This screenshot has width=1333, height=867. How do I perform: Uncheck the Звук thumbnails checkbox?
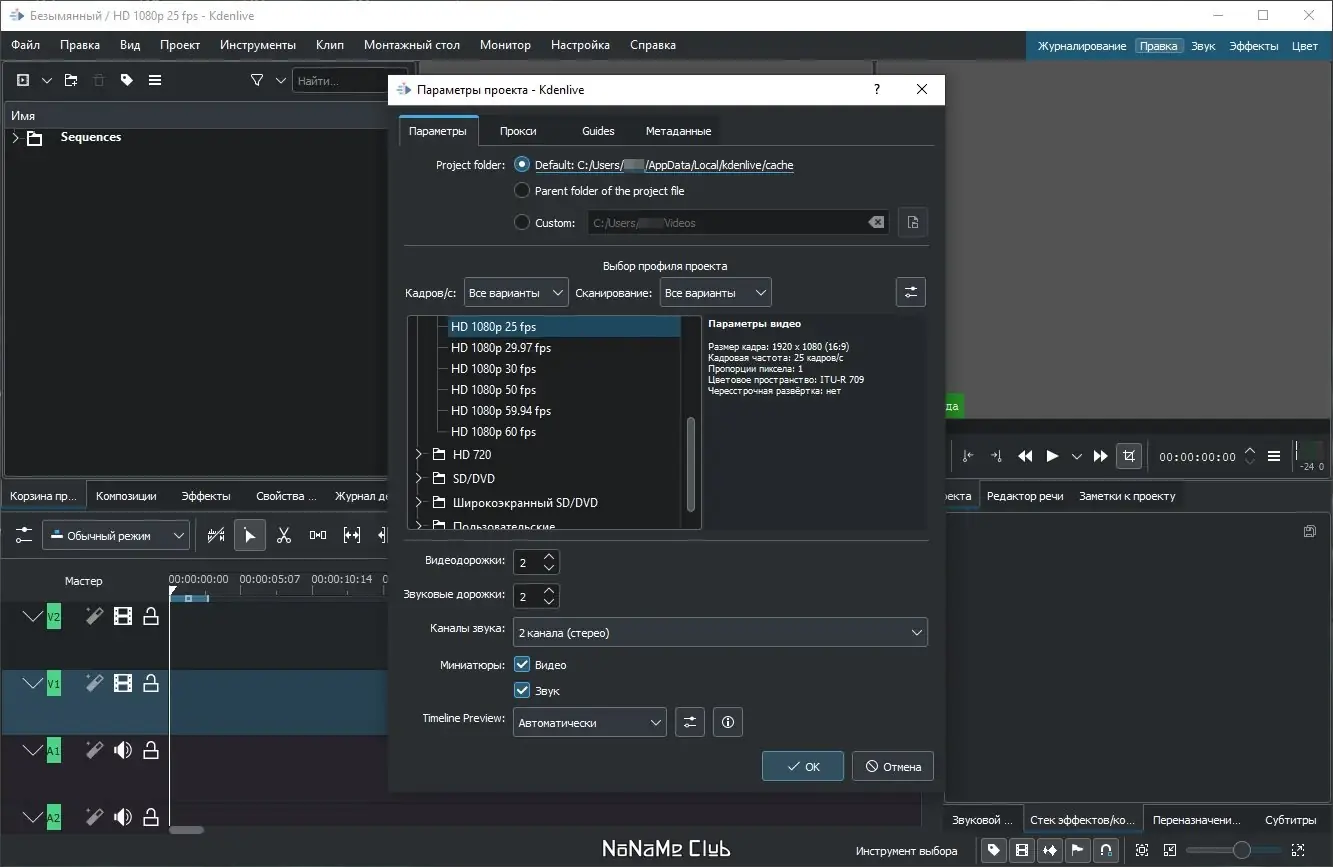(522, 691)
